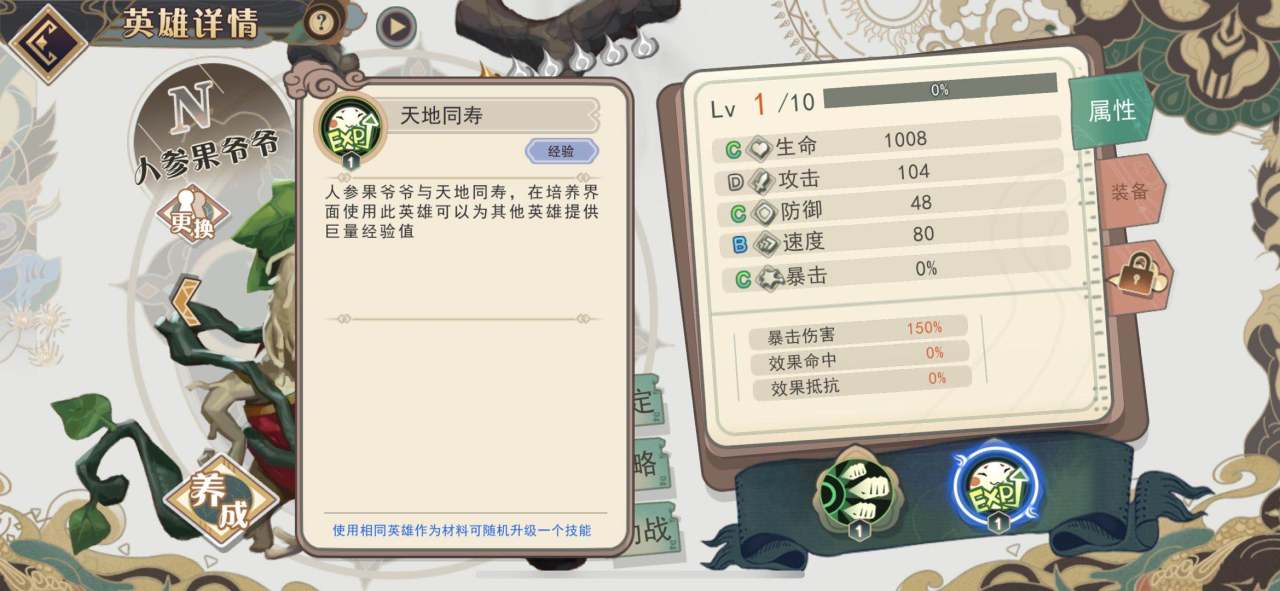Click the 更换 hero swap icon
Image resolution: width=1280 pixels, height=591 pixels.
click(x=191, y=216)
